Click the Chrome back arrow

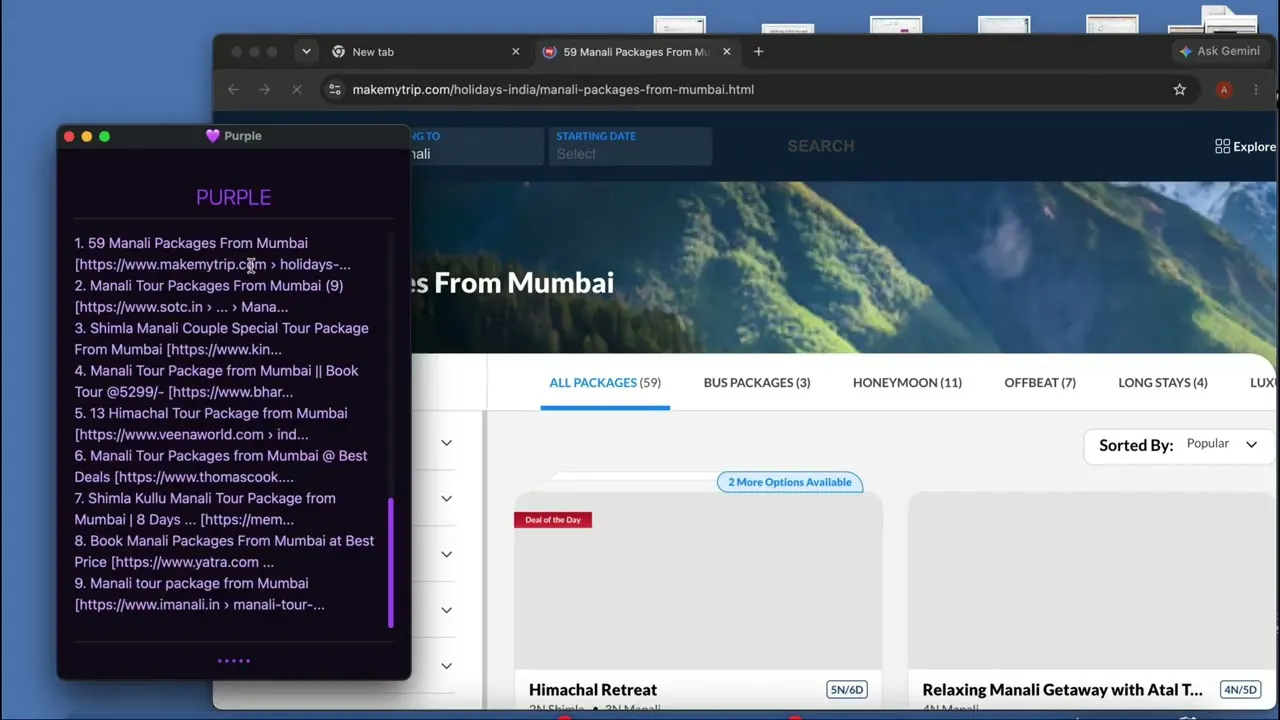pyautogui.click(x=233, y=89)
